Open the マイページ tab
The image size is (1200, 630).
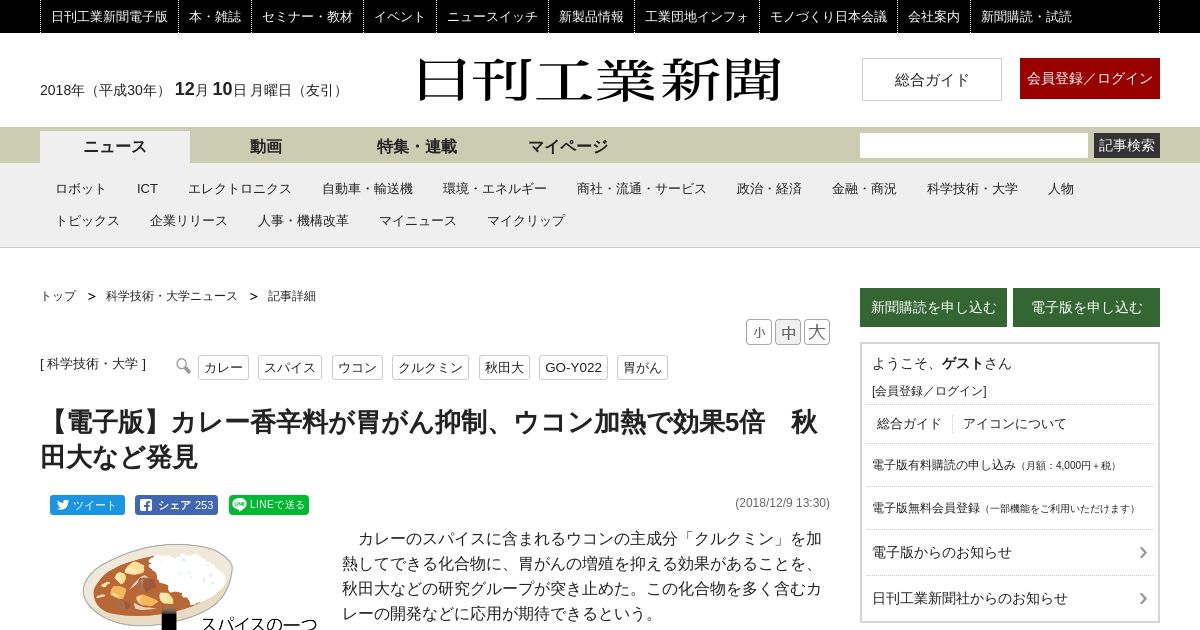(x=568, y=147)
